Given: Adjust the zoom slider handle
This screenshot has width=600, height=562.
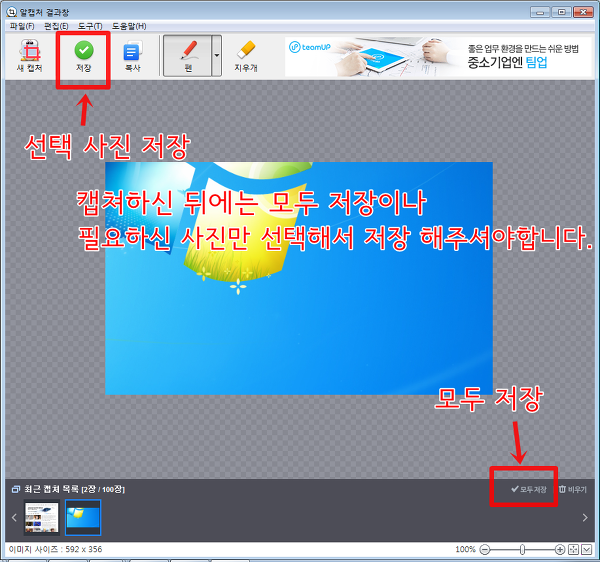Looking at the screenshot, I should (x=522, y=550).
